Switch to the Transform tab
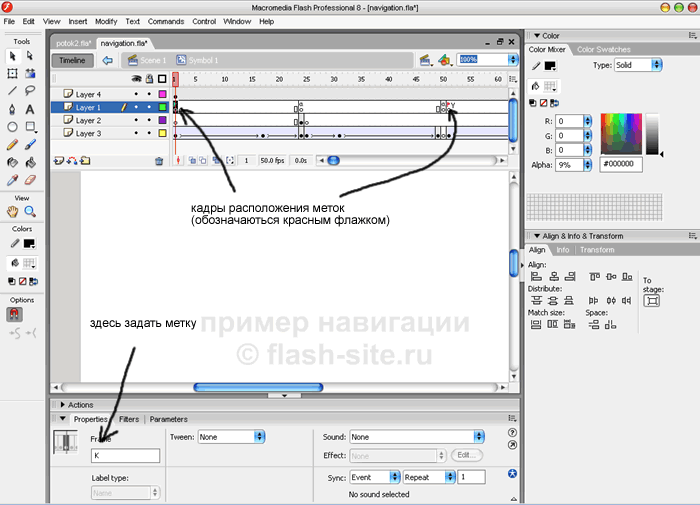This screenshot has height=505, width=700. [597, 250]
